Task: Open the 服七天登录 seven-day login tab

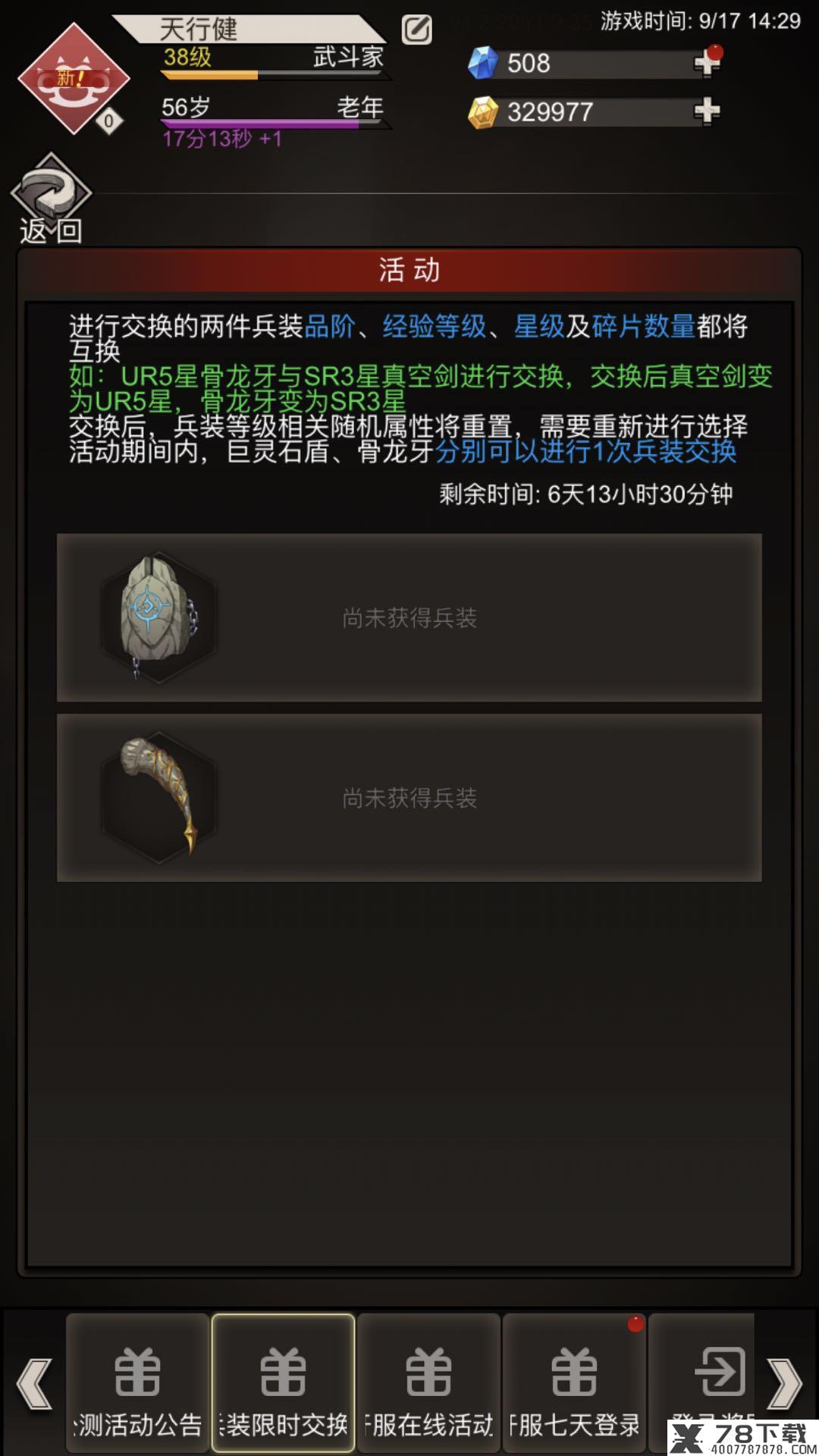Action: [574, 1382]
